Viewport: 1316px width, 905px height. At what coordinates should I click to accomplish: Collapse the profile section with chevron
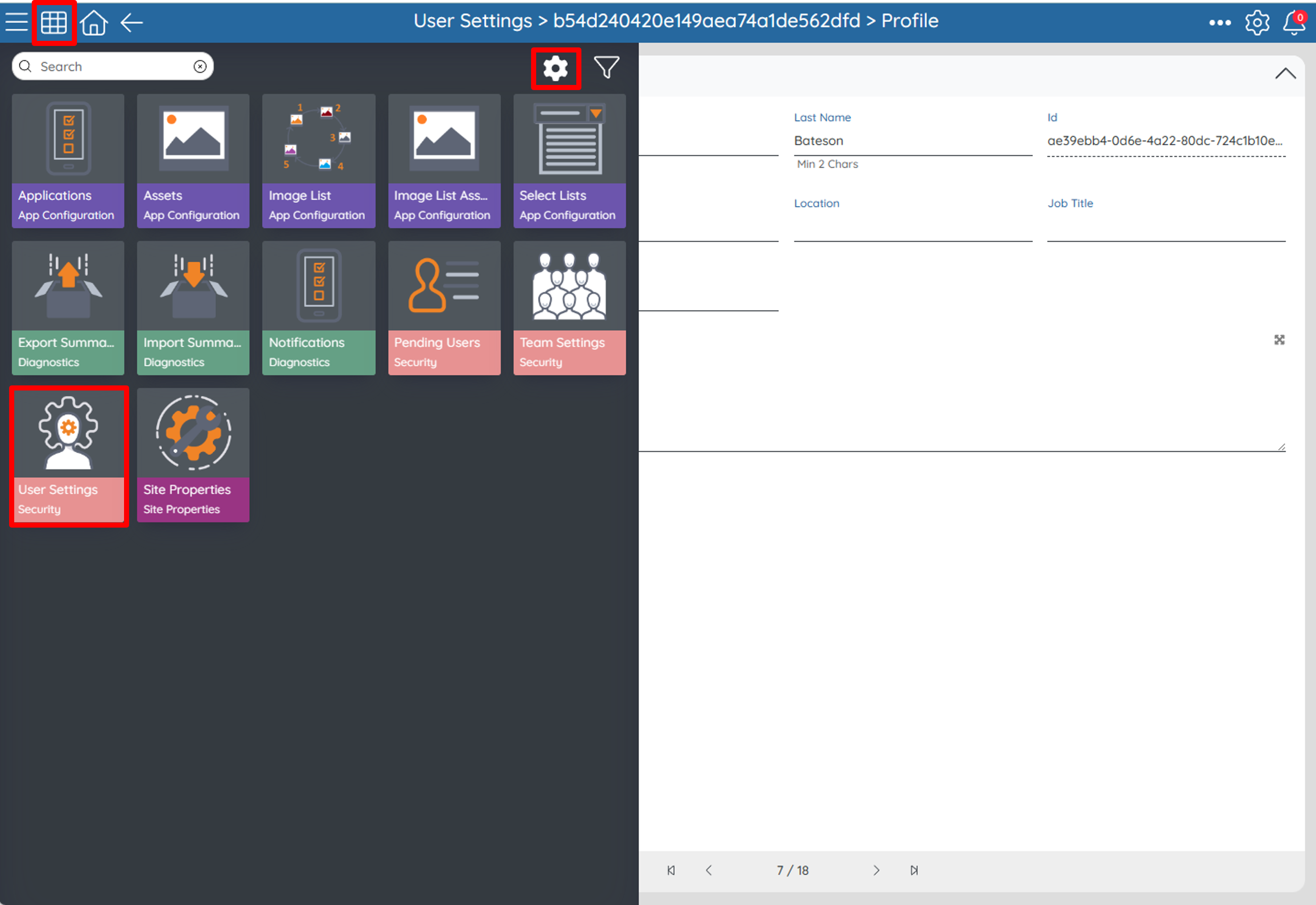tap(1285, 74)
